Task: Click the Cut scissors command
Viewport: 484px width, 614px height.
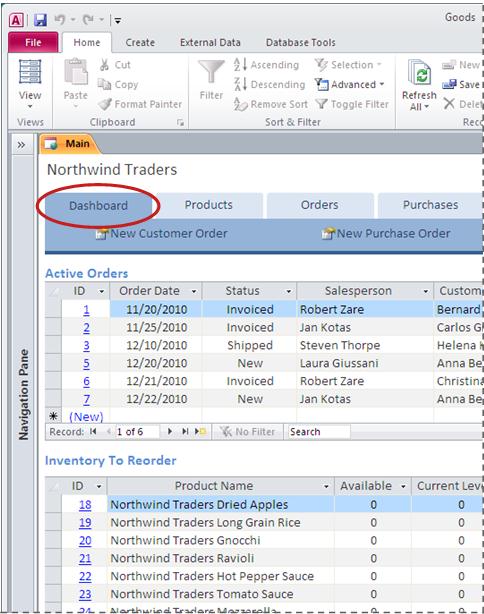Action: click(x=115, y=65)
